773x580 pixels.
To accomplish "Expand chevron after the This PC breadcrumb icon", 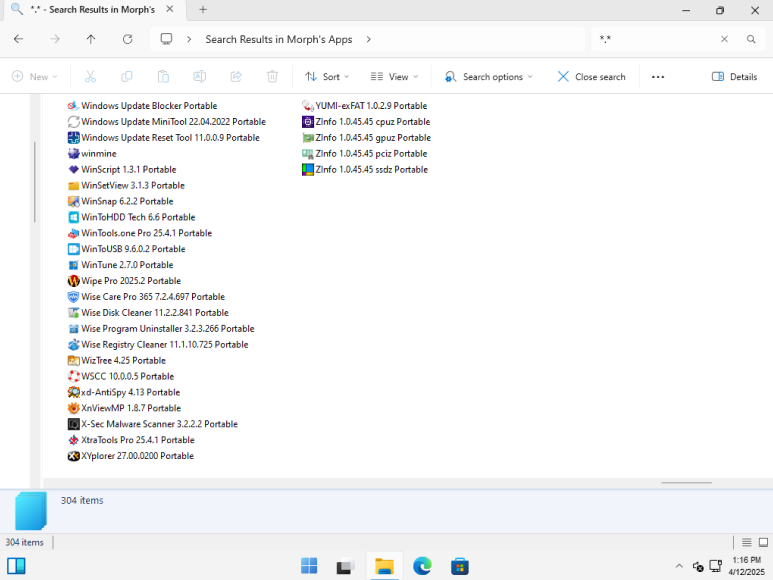I will [189, 39].
